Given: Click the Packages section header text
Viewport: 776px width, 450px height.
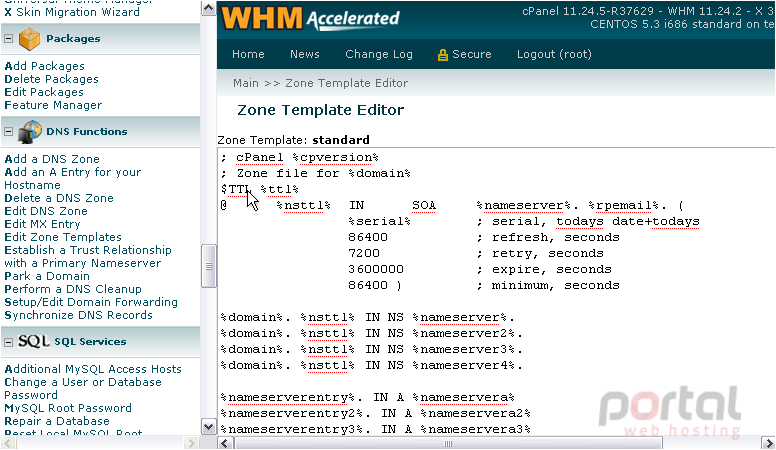Looking at the screenshot, I should click(x=73, y=39).
